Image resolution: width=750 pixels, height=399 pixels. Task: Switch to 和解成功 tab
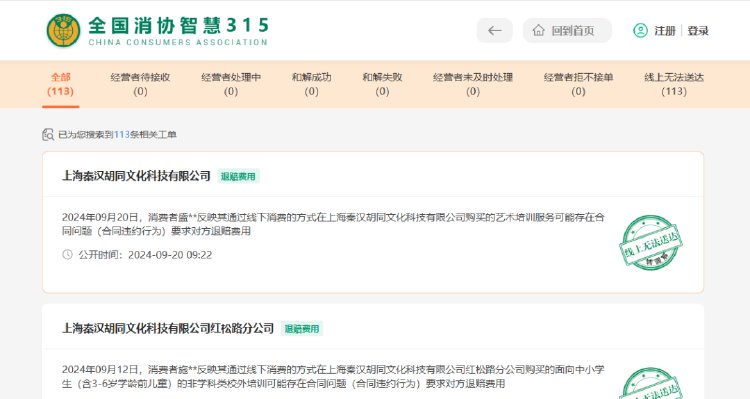311,84
